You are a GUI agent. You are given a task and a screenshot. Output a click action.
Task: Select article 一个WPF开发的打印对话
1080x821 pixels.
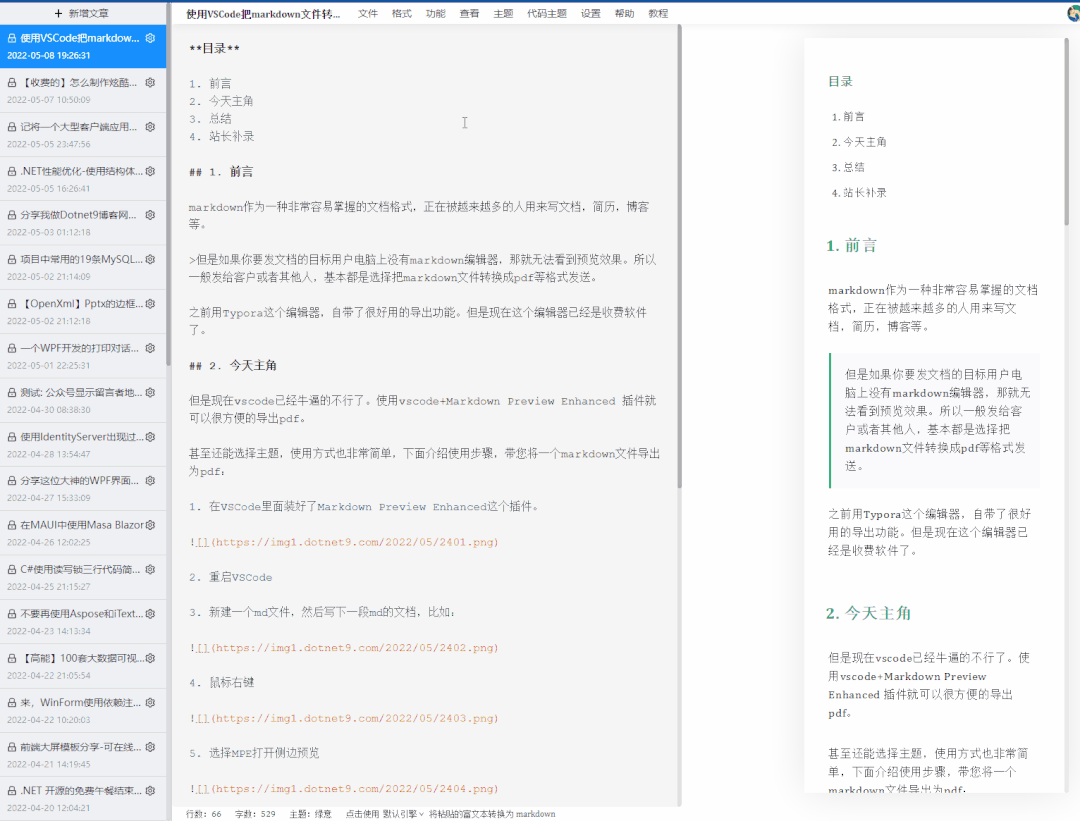click(83, 356)
